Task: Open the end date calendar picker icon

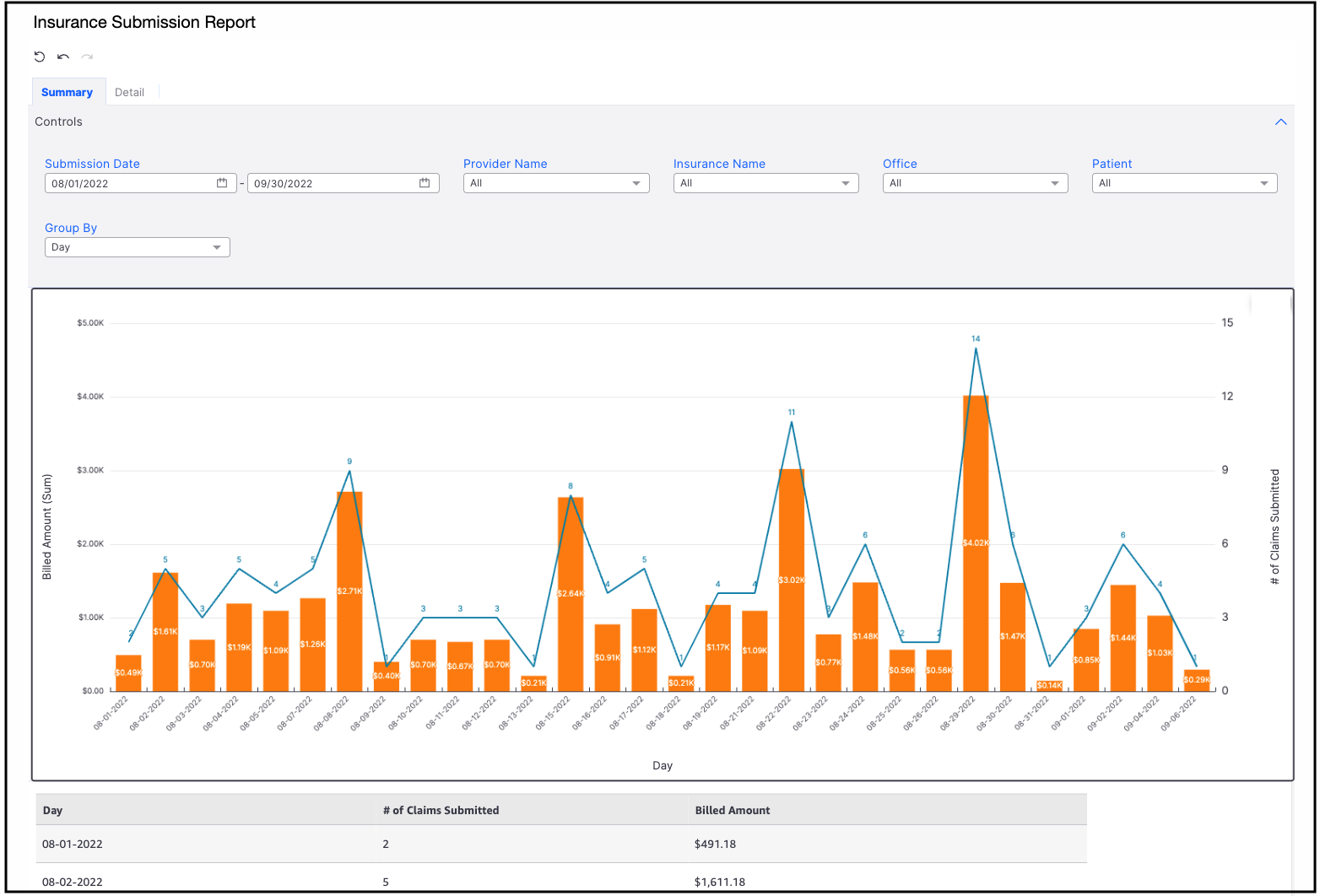Action: point(425,183)
